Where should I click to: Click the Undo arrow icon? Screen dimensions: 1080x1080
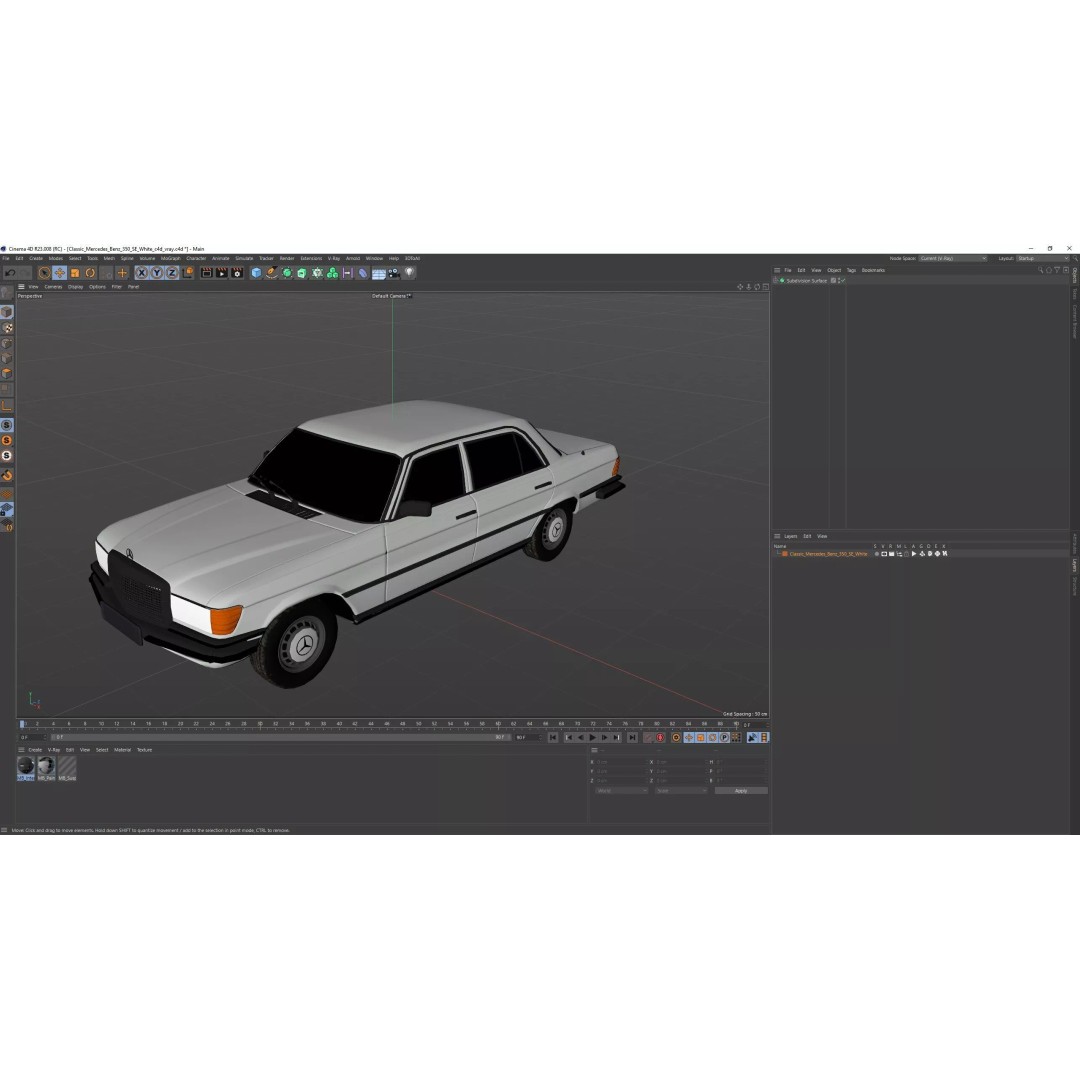10,273
